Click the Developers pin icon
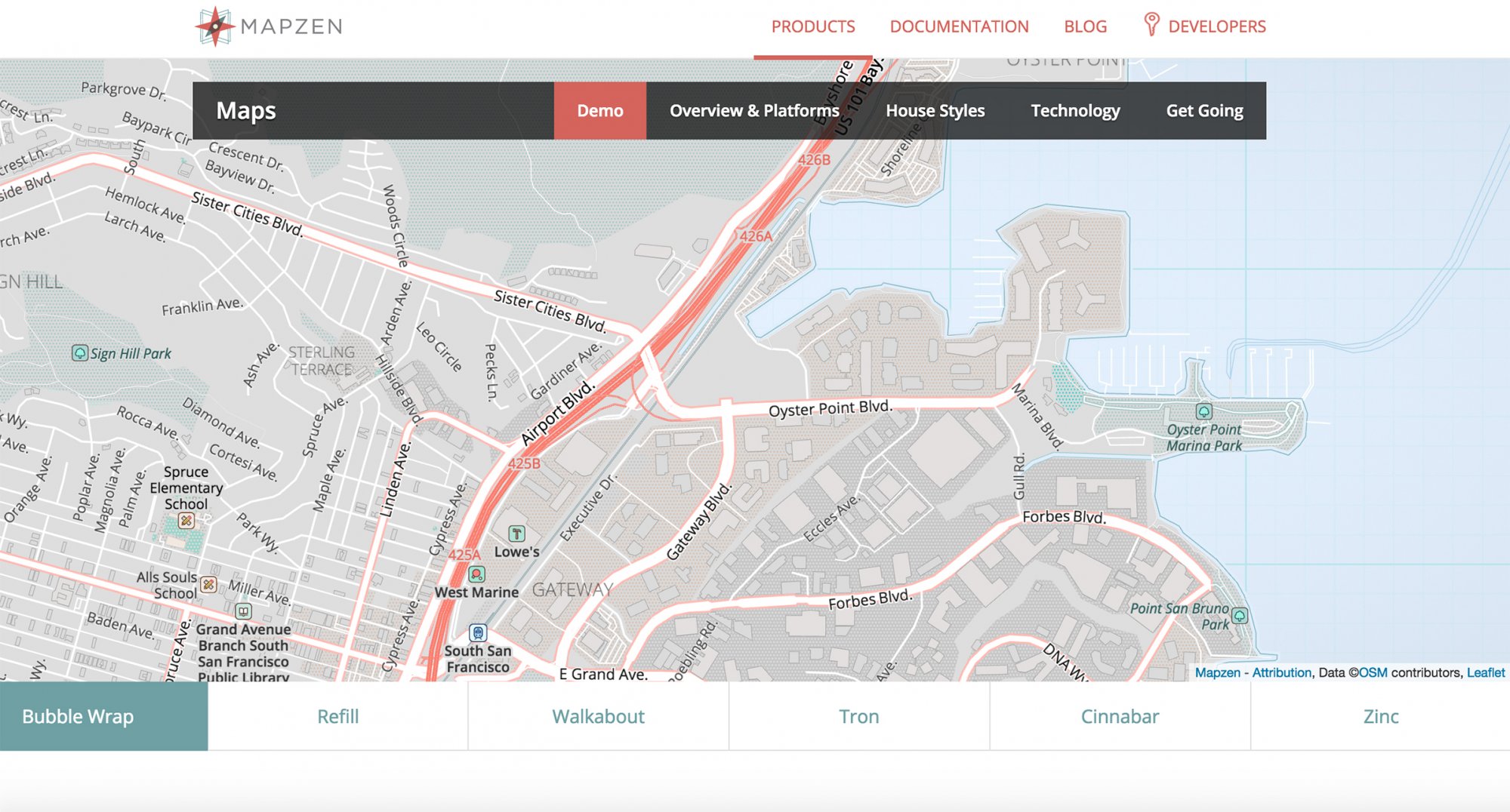This screenshot has height=812, width=1510. [1151, 24]
